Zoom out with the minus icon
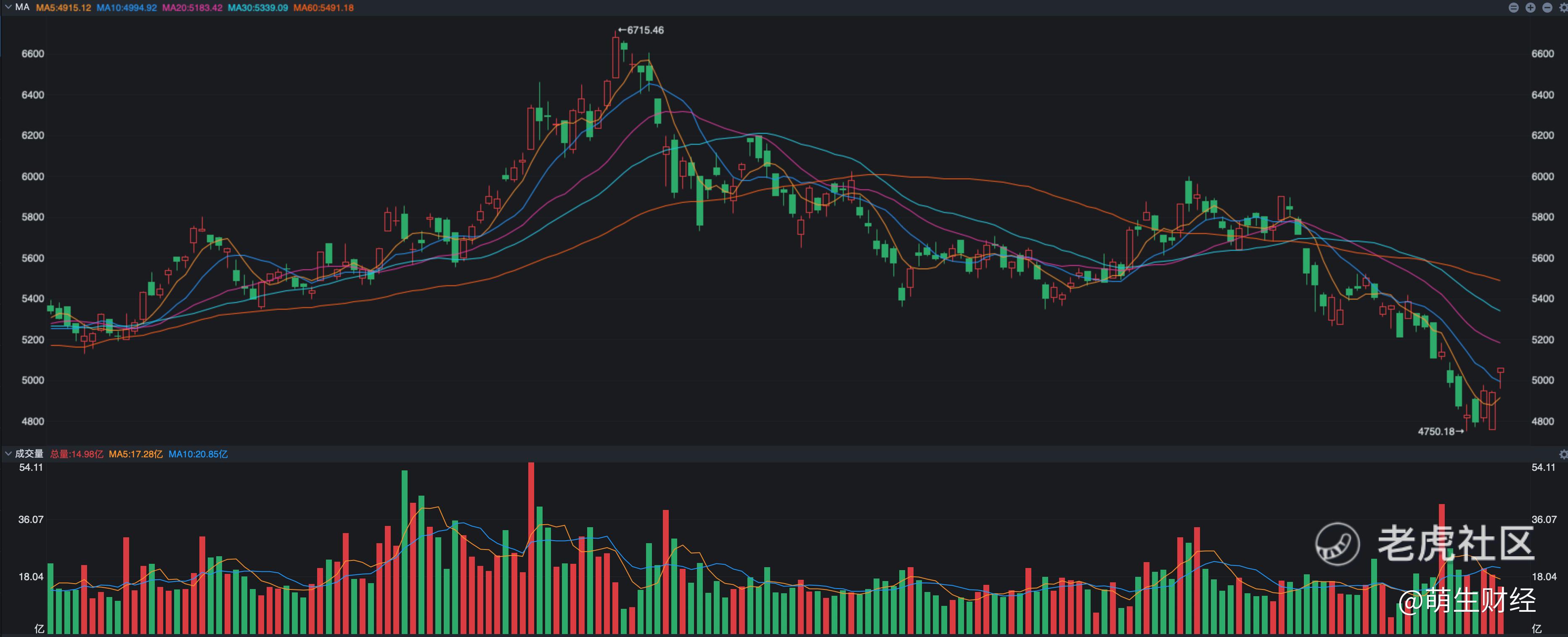Image resolution: width=1568 pixels, height=637 pixels. point(1547,8)
